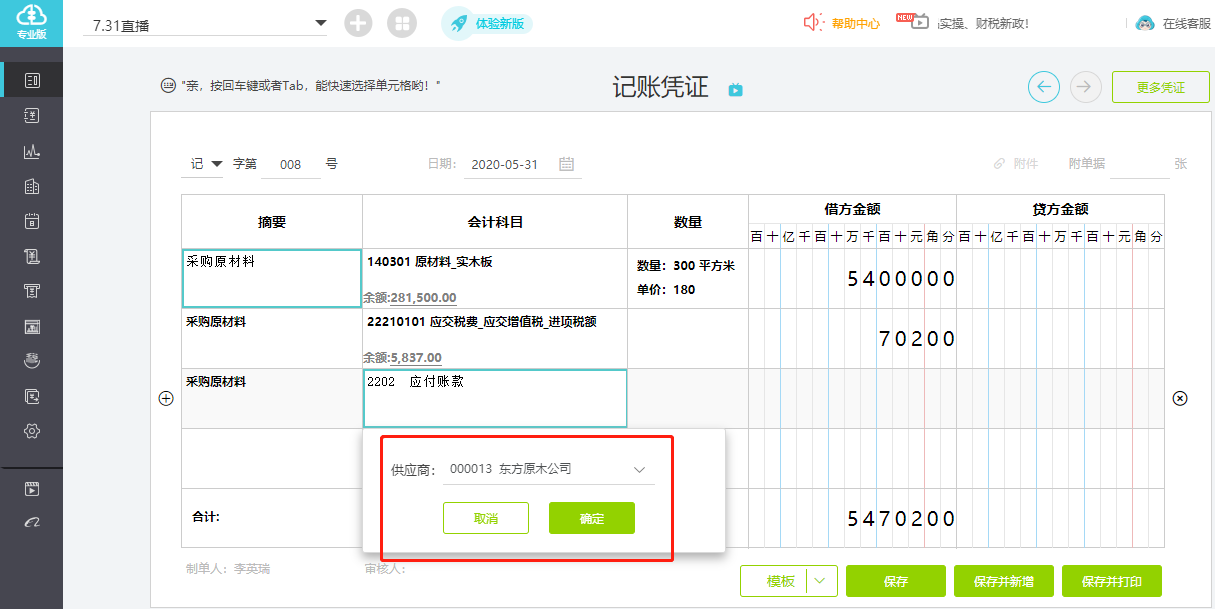
Task: Select account 140301 原材料_实木板
Action: click(x=430, y=262)
